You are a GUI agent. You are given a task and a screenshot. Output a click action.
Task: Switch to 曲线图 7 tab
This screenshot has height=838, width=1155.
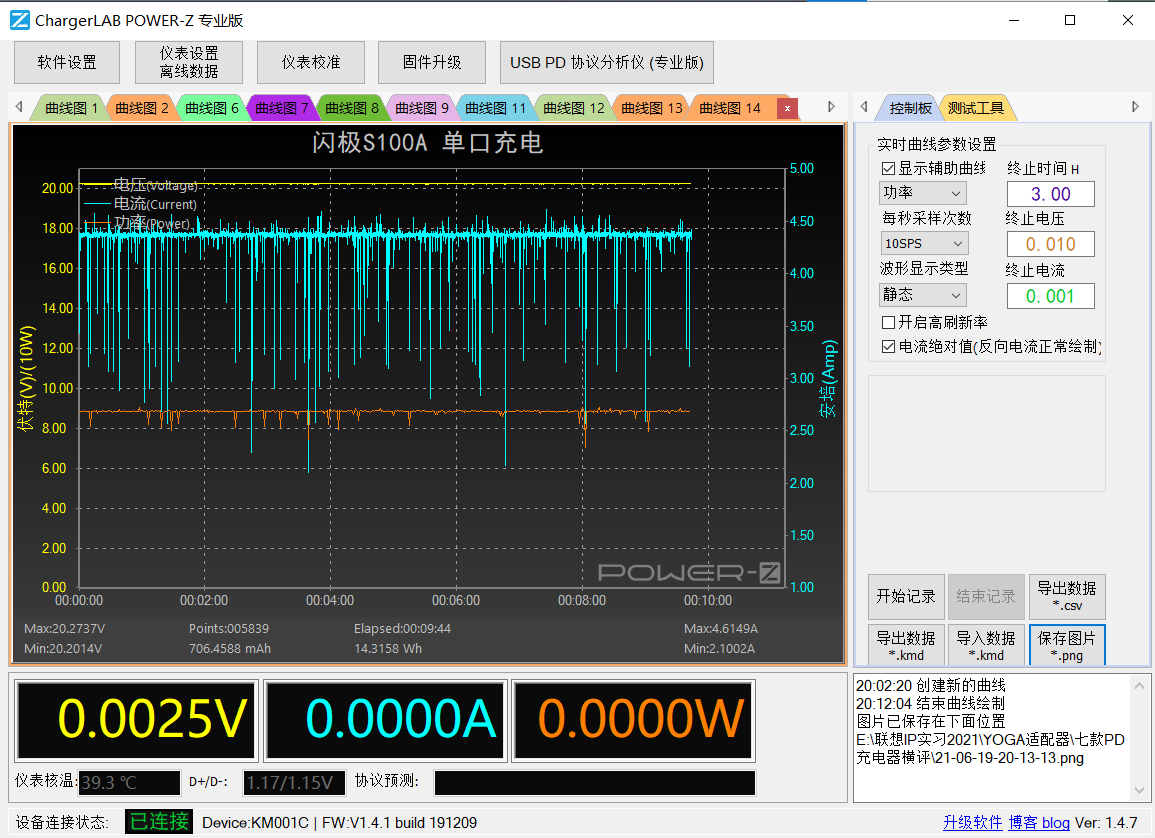[x=281, y=108]
